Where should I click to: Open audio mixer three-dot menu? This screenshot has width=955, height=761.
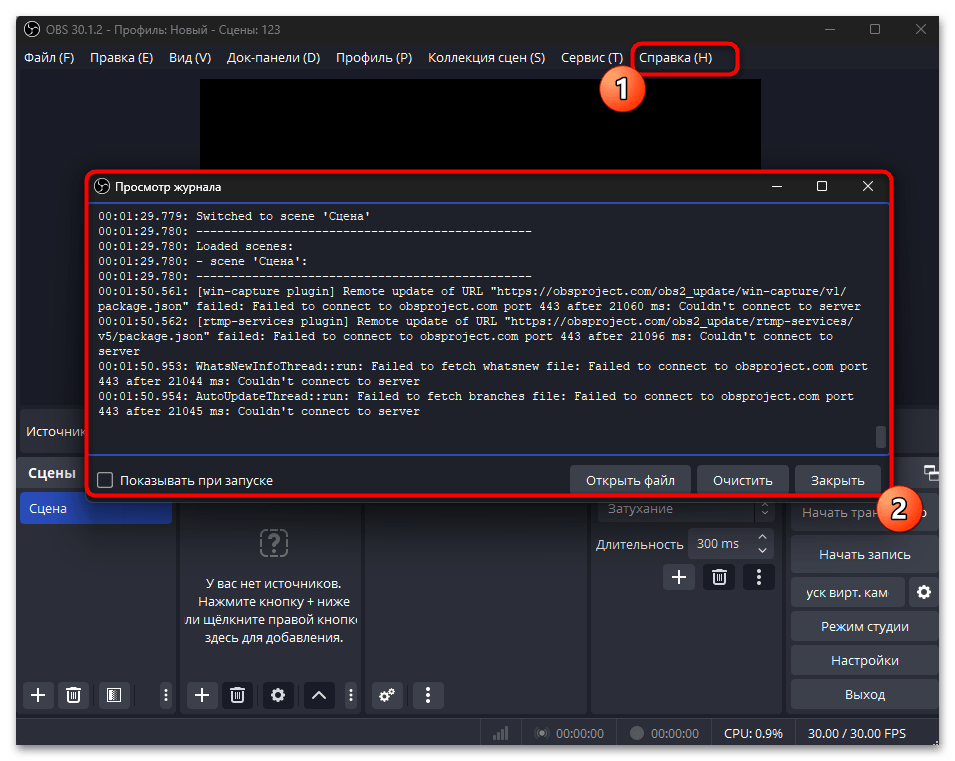coord(428,695)
